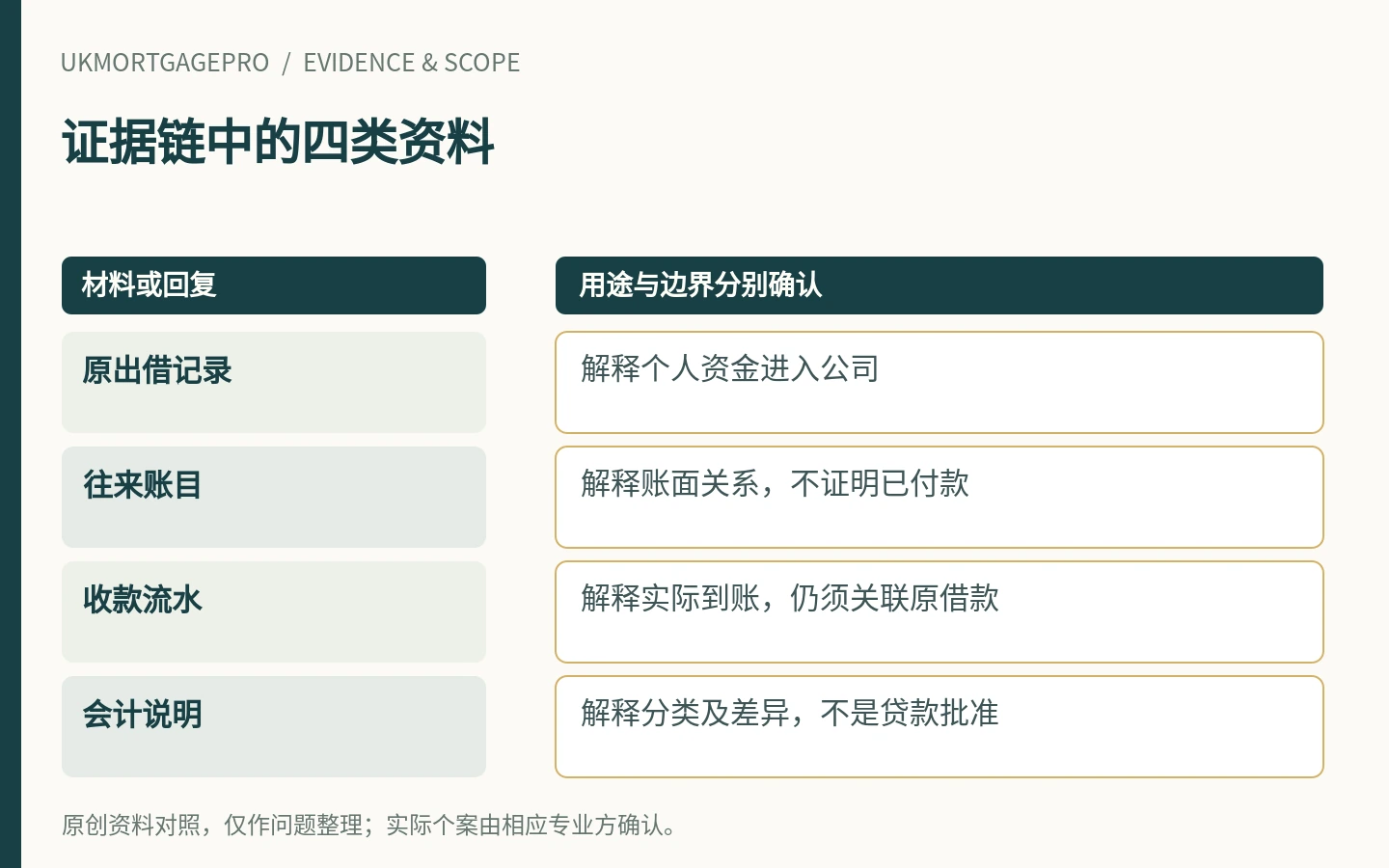Click the footnote starting with 原创资料对照
The width and height of the screenshot is (1389, 868).
tap(371, 826)
